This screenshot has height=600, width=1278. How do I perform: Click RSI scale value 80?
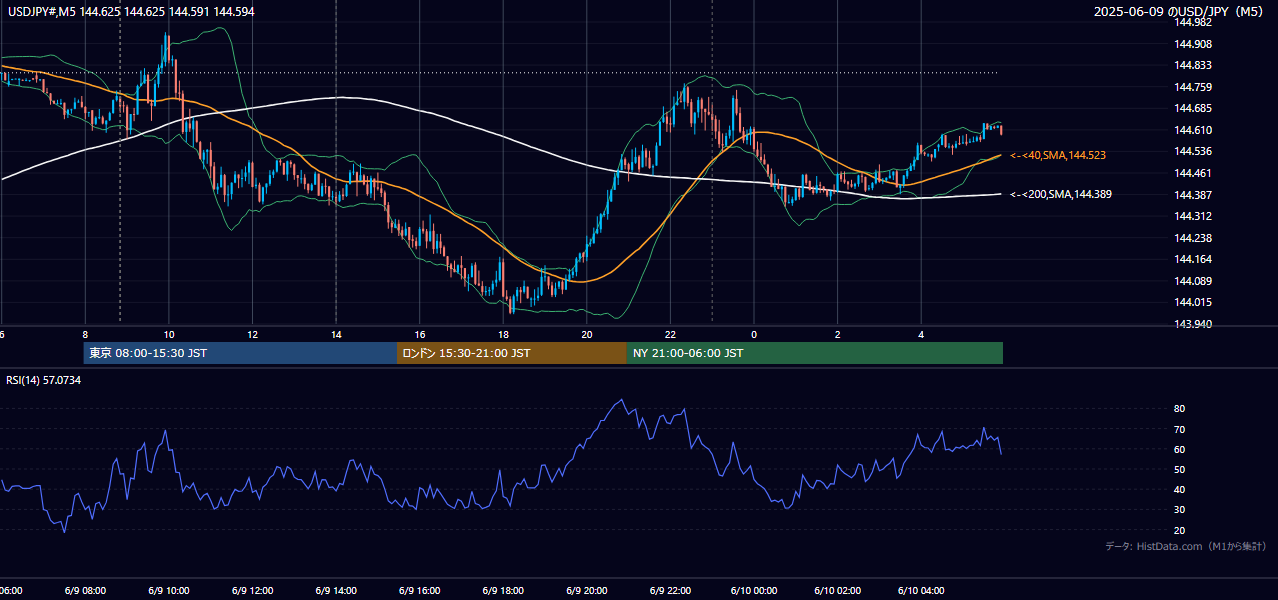tap(1180, 409)
